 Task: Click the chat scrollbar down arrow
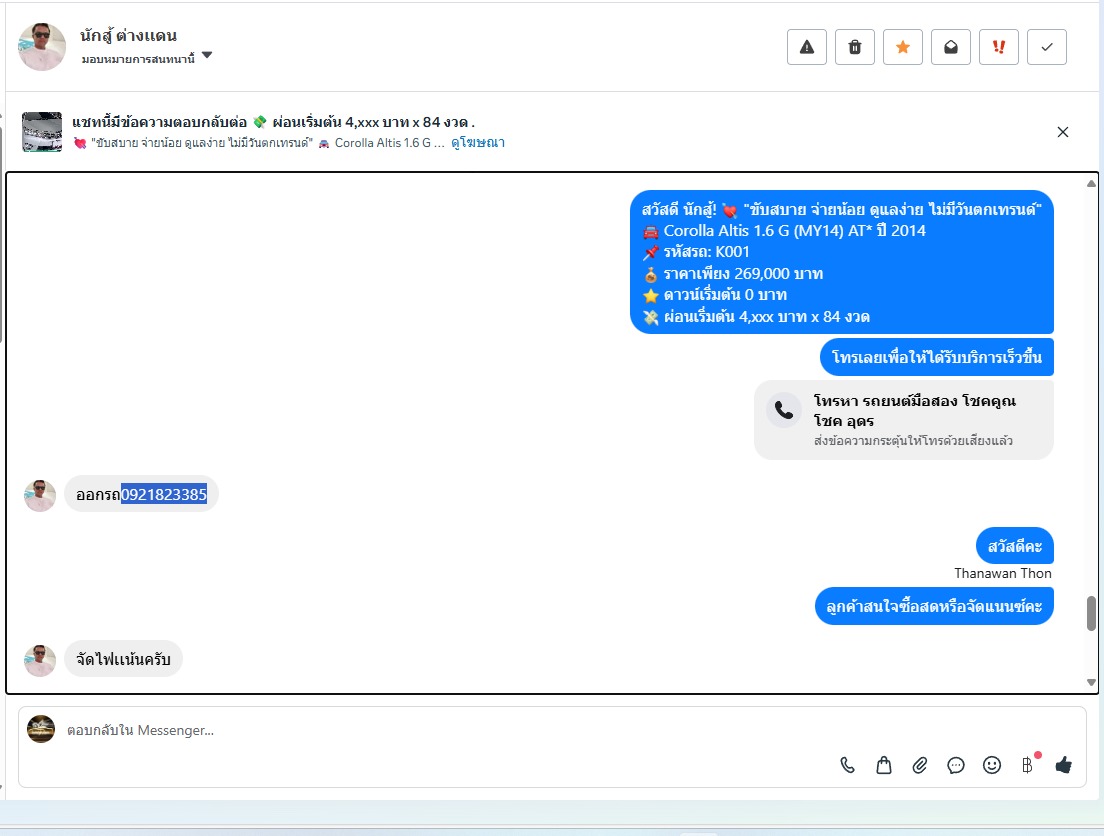coord(1091,682)
